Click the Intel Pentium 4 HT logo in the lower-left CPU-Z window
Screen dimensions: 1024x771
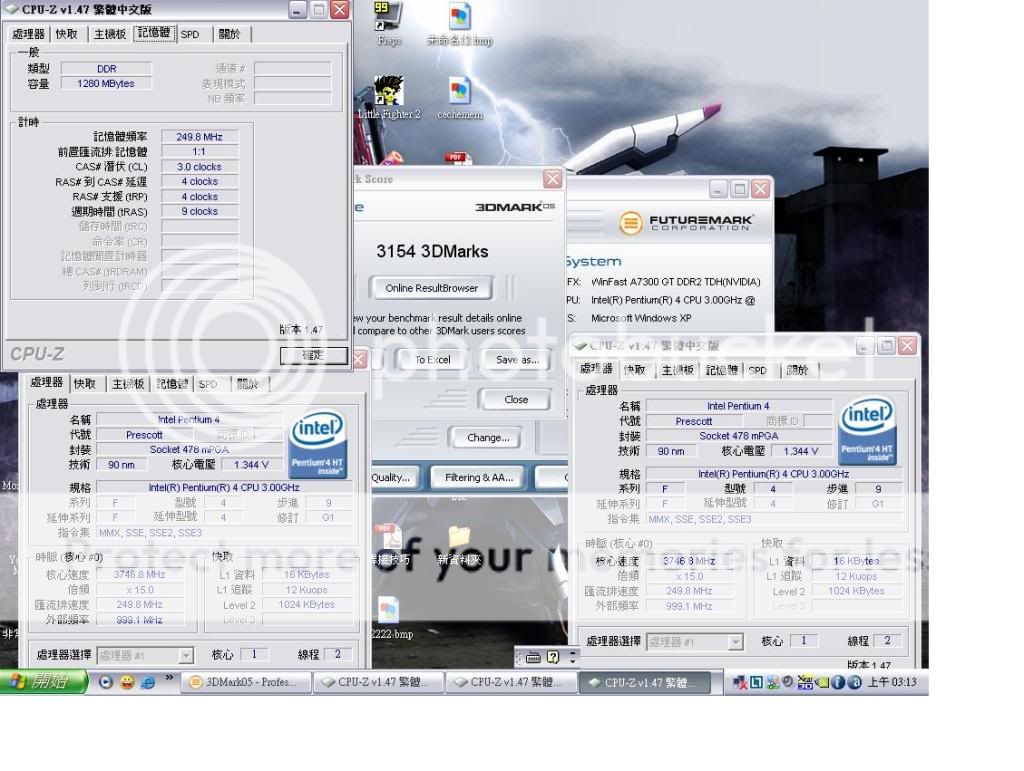point(317,445)
